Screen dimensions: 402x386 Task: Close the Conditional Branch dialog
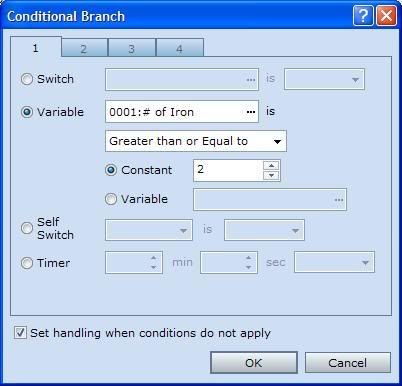coord(386,16)
